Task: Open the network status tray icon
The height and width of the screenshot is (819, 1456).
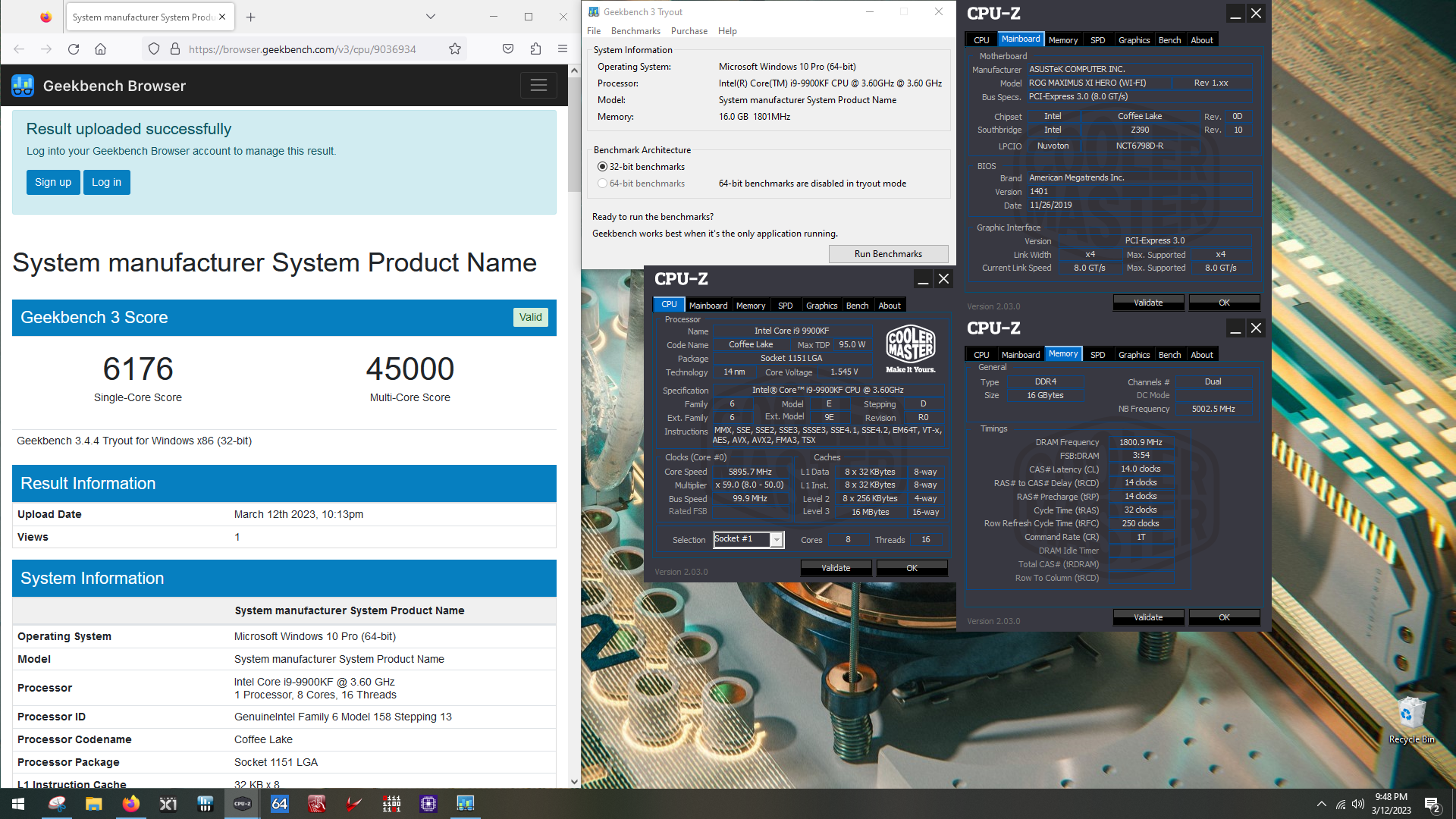Action: click(1341, 804)
